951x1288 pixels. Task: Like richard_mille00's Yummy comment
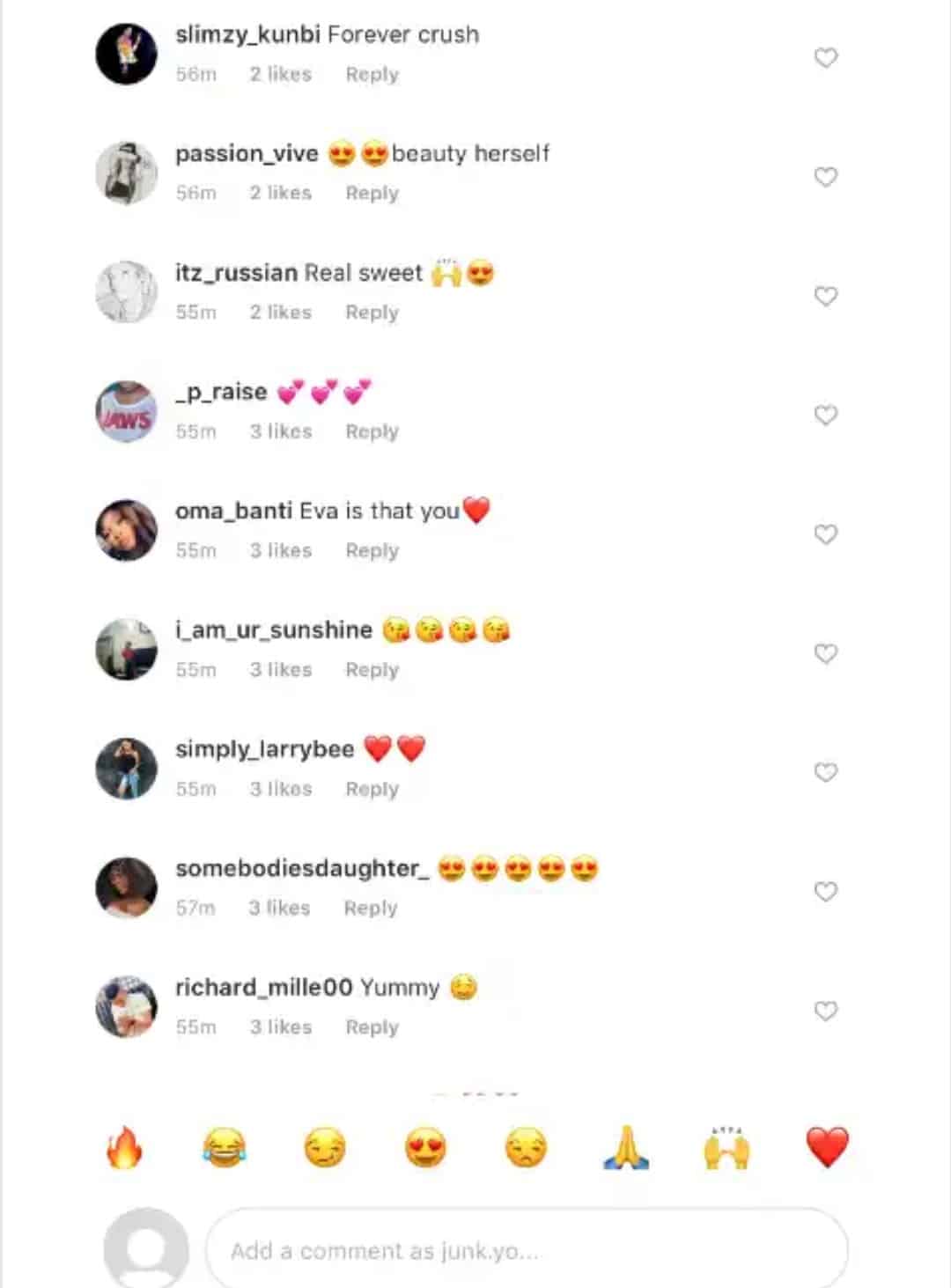click(x=825, y=1011)
